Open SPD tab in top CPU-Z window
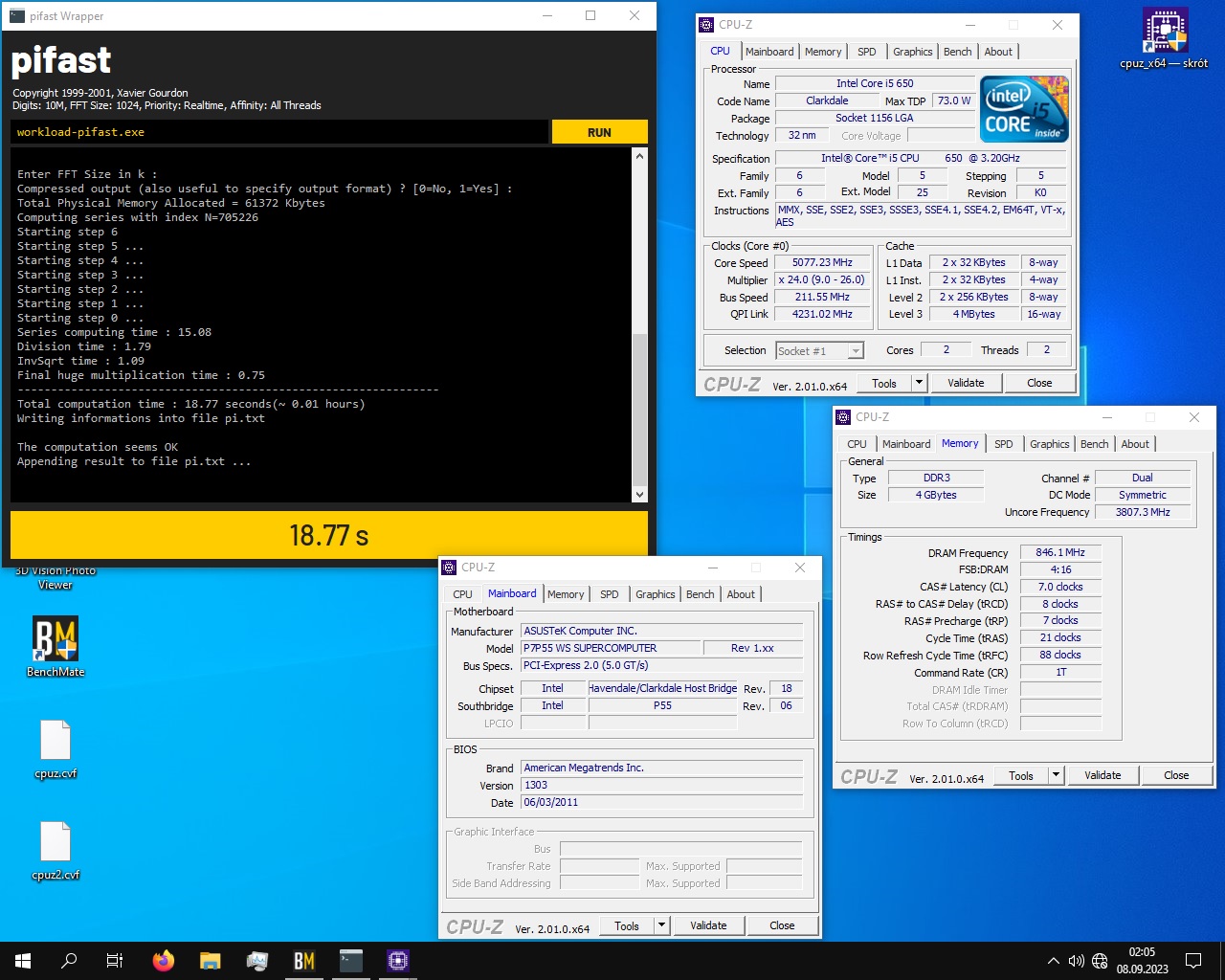Image resolution: width=1225 pixels, height=980 pixels. point(867,52)
